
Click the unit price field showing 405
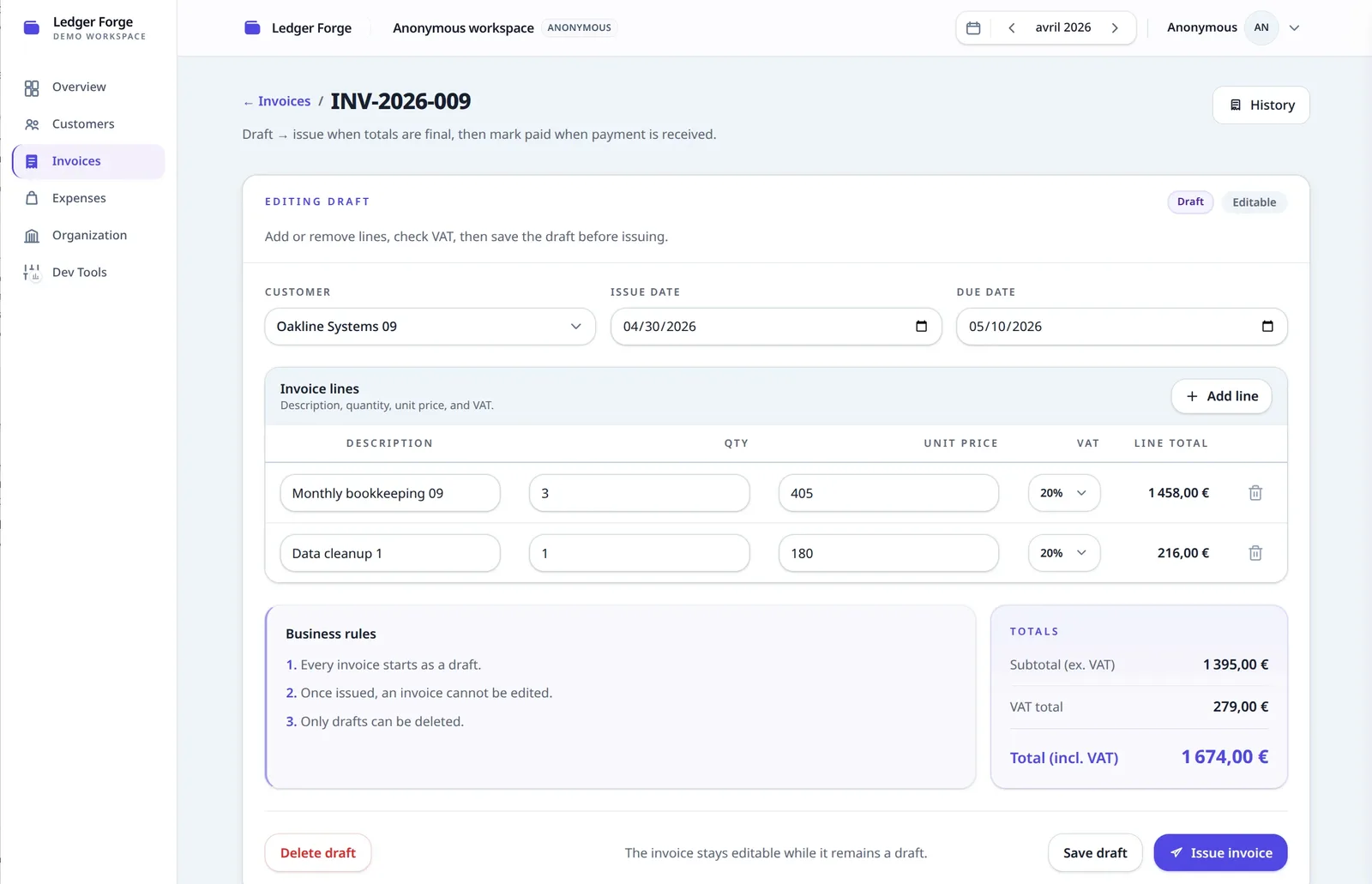888,493
